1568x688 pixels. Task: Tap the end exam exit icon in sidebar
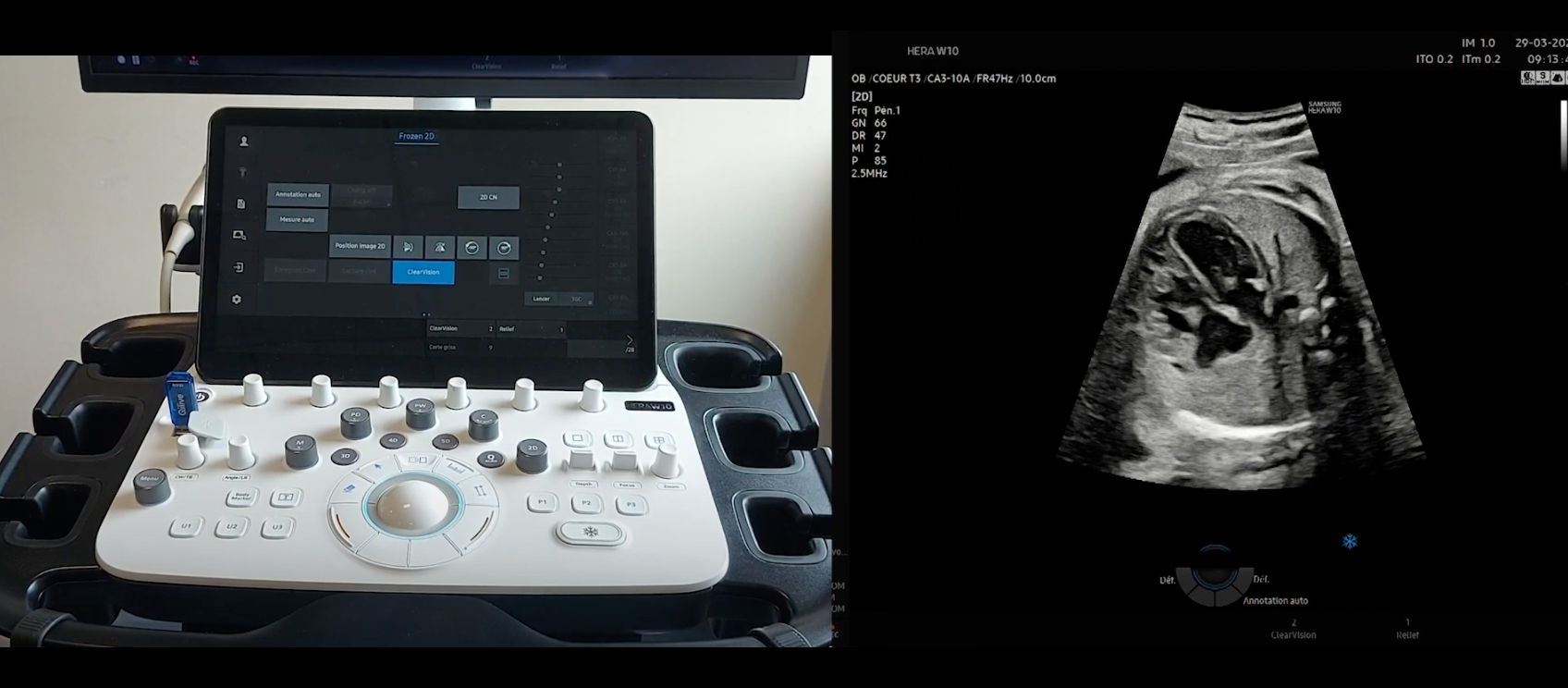point(239,267)
